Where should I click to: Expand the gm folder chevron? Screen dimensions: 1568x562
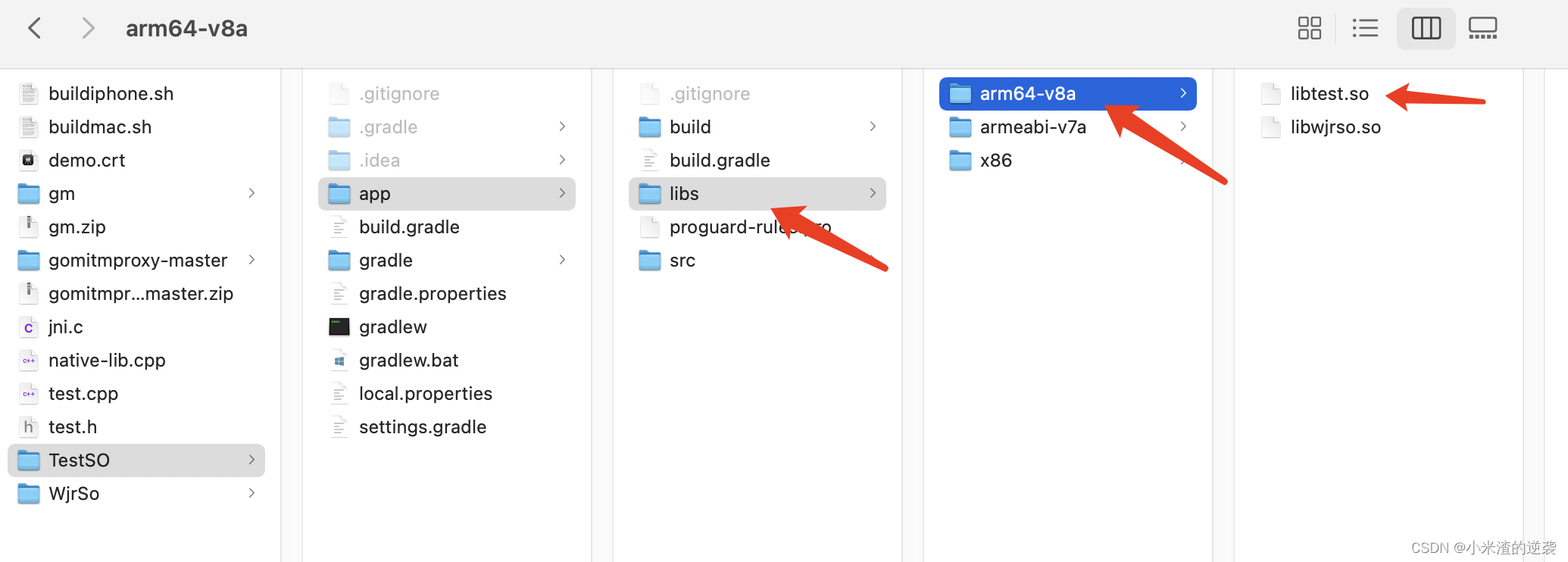click(251, 193)
